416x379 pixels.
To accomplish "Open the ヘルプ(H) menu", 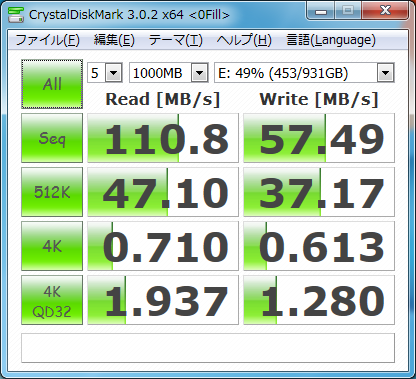I will tap(244, 40).
